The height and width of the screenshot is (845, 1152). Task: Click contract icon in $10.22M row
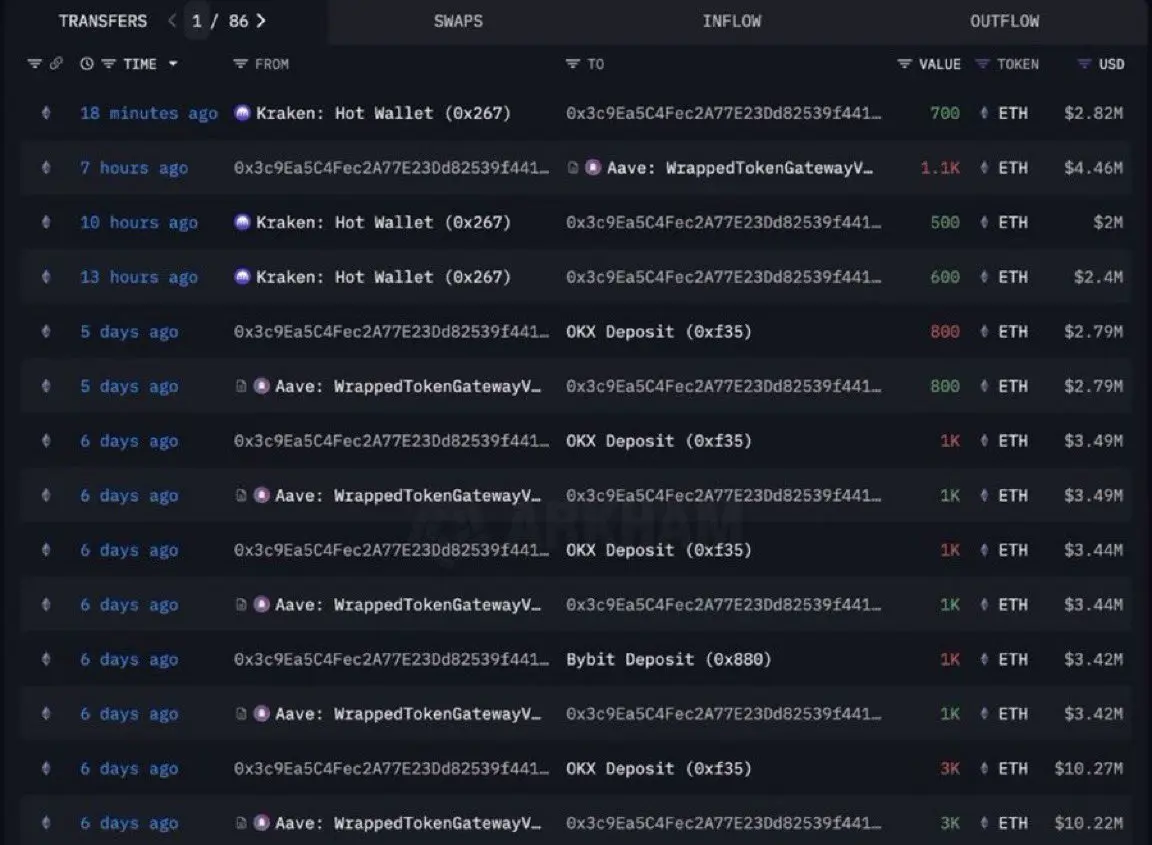point(241,823)
